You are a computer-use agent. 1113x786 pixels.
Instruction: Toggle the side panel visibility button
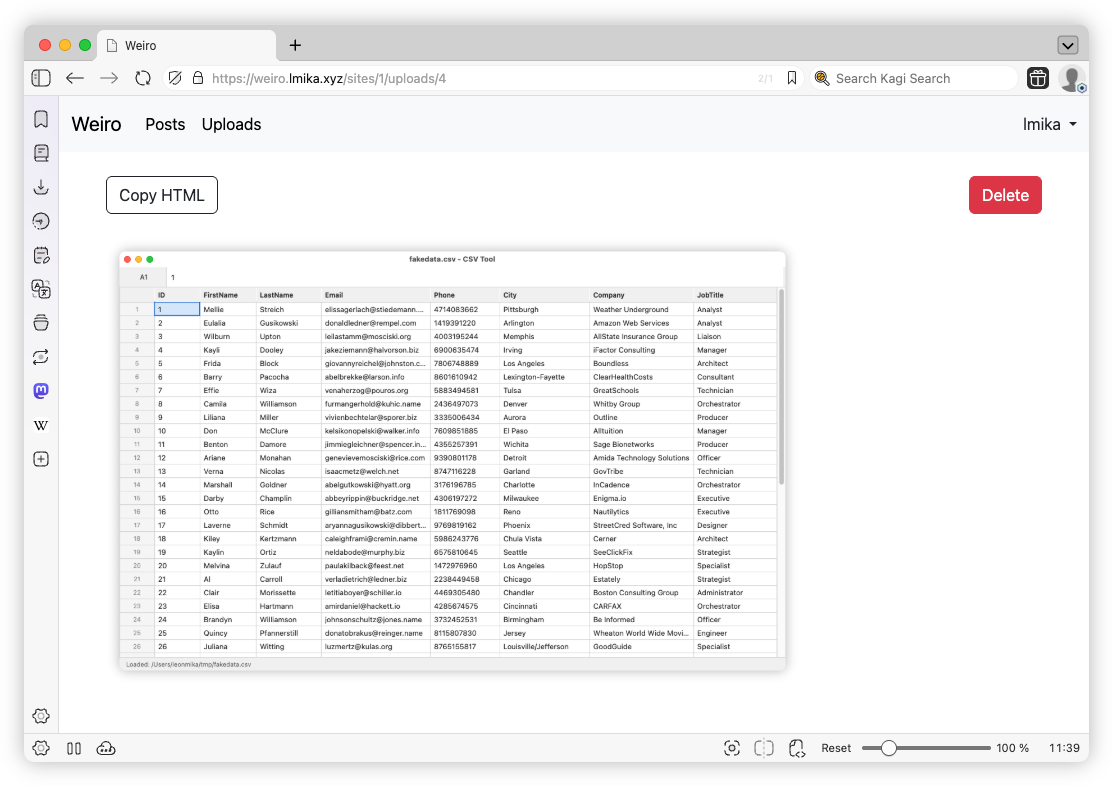coord(41,78)
